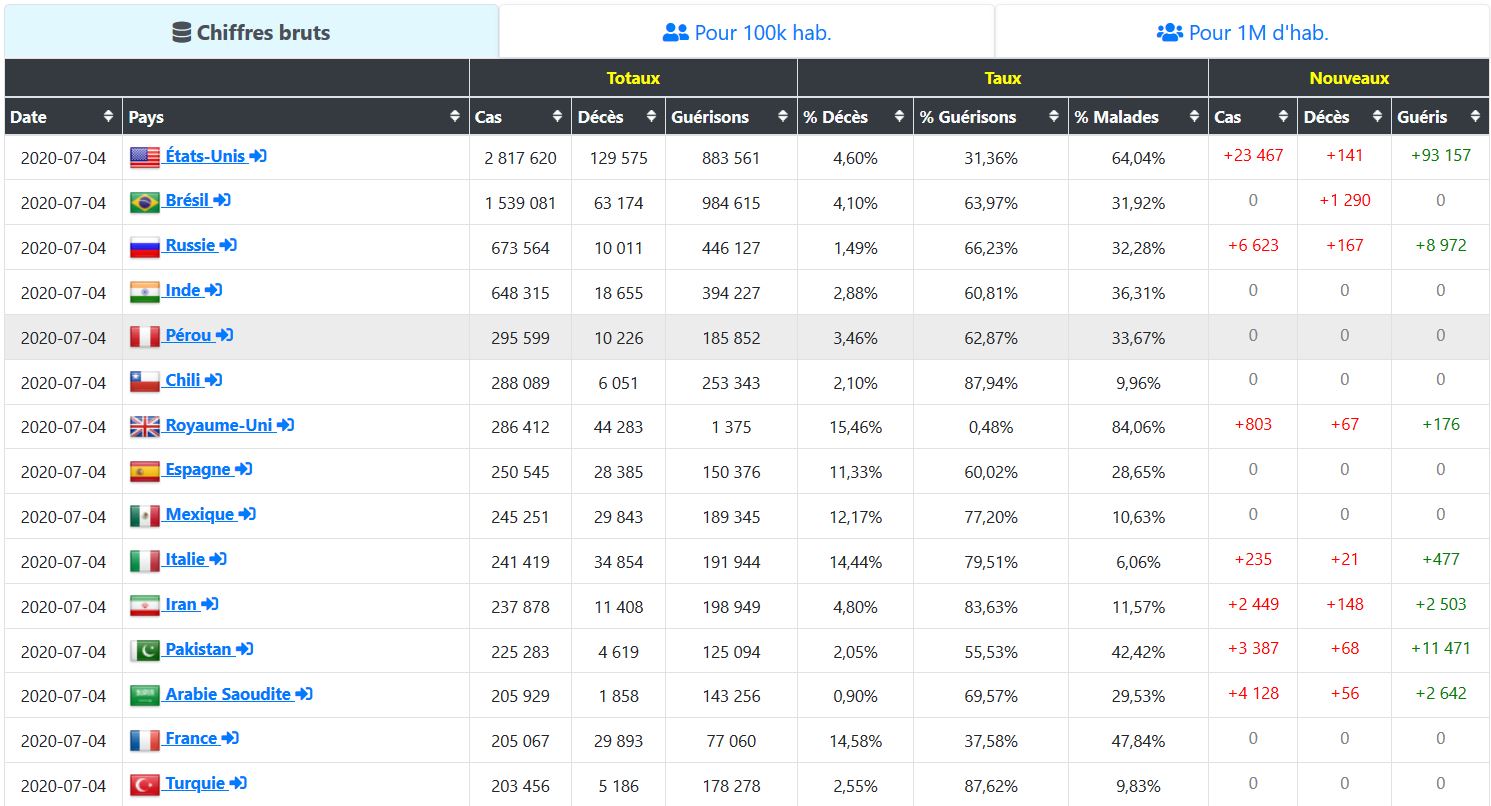Open the Pour 100k hab. tab
Screen dimensions: 1491x806
point(747,32)
